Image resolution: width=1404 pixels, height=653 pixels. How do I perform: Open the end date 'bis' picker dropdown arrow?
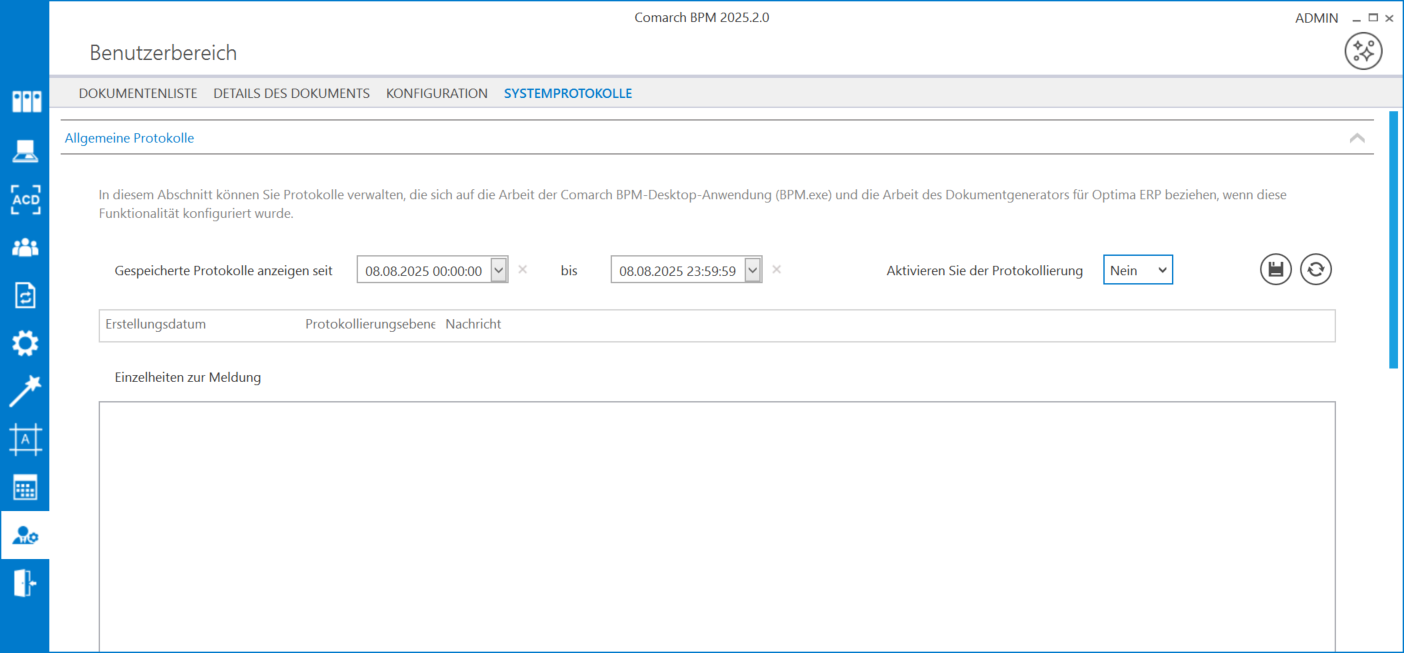pos(752,270)
